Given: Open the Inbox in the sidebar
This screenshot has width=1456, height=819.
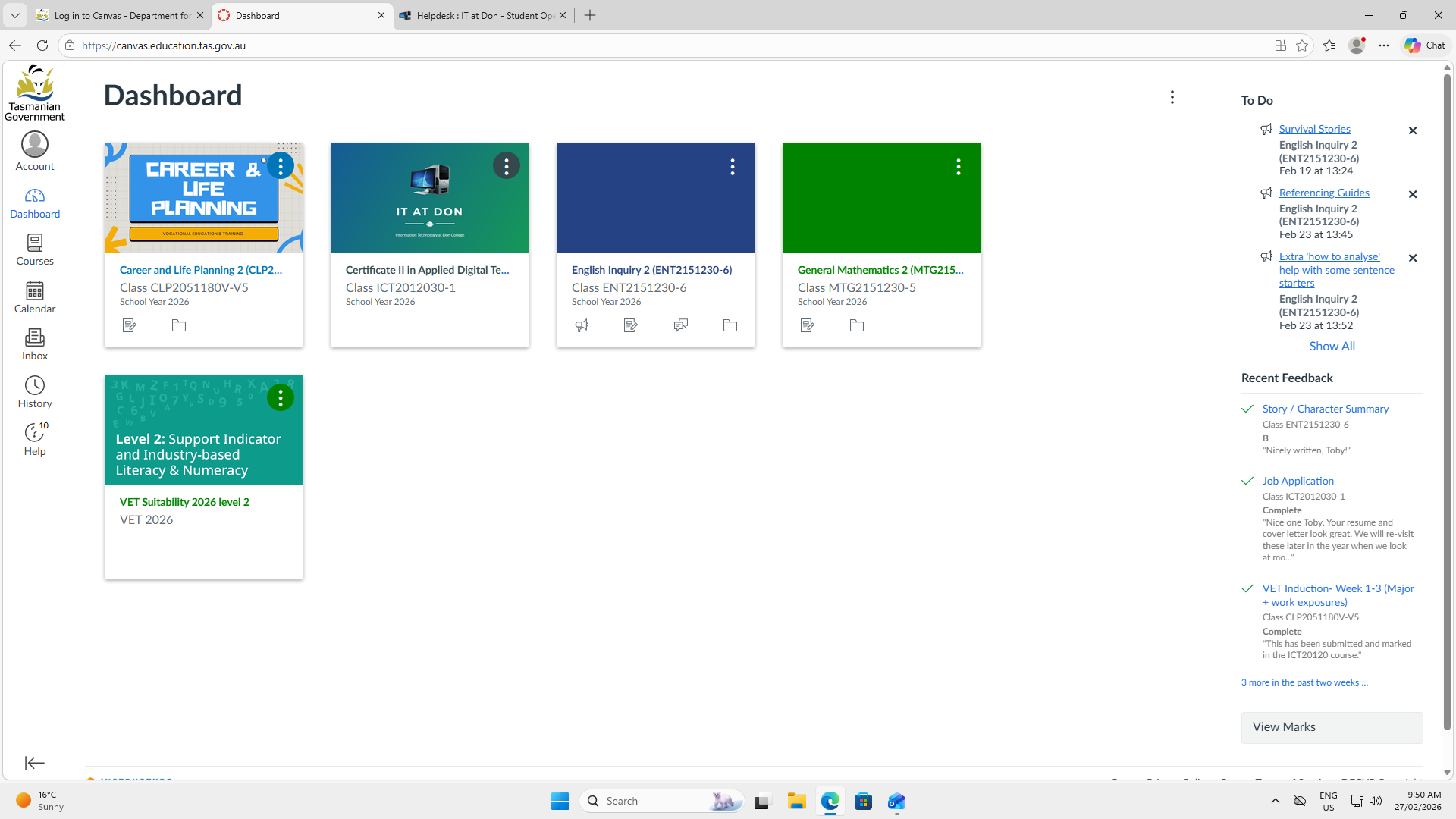Looking at the screenshot, I should coord(35,344).
